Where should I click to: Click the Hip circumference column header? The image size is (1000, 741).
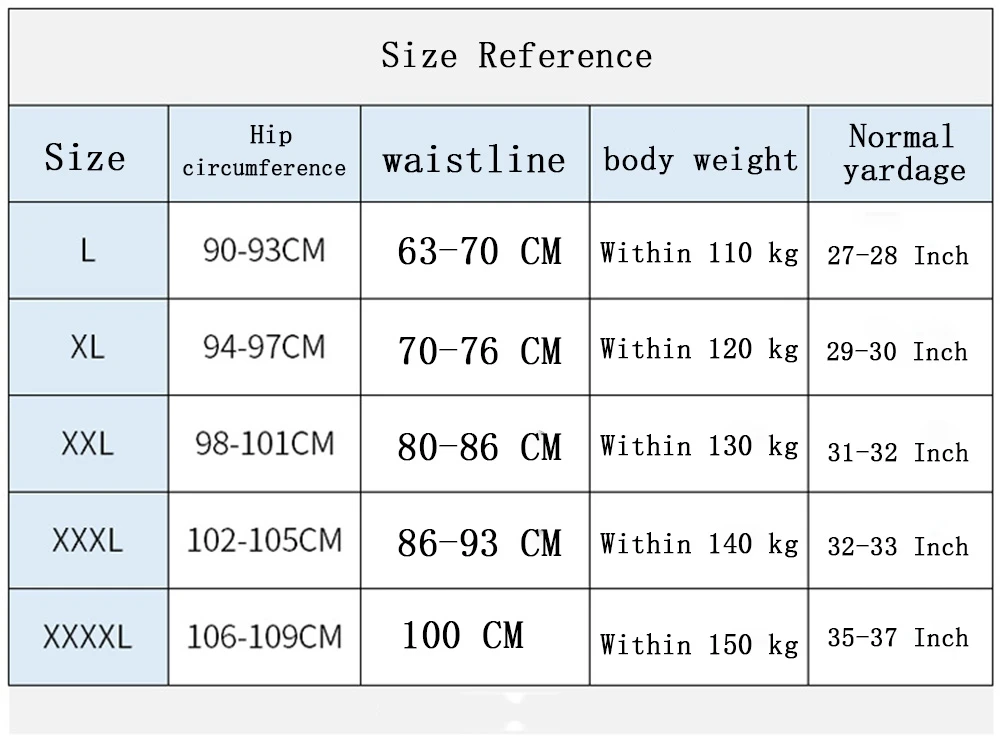264,152
